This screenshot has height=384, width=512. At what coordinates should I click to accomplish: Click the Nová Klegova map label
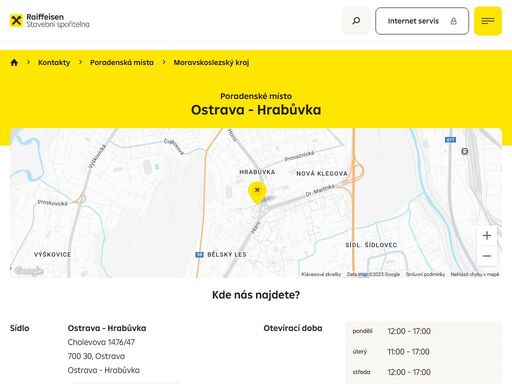click(322, 173)
